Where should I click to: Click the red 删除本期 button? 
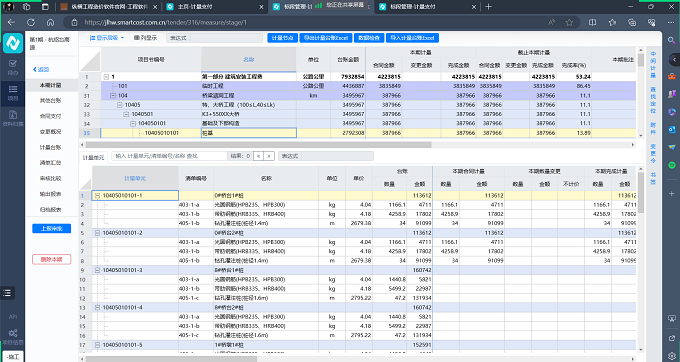coord(52,260)
